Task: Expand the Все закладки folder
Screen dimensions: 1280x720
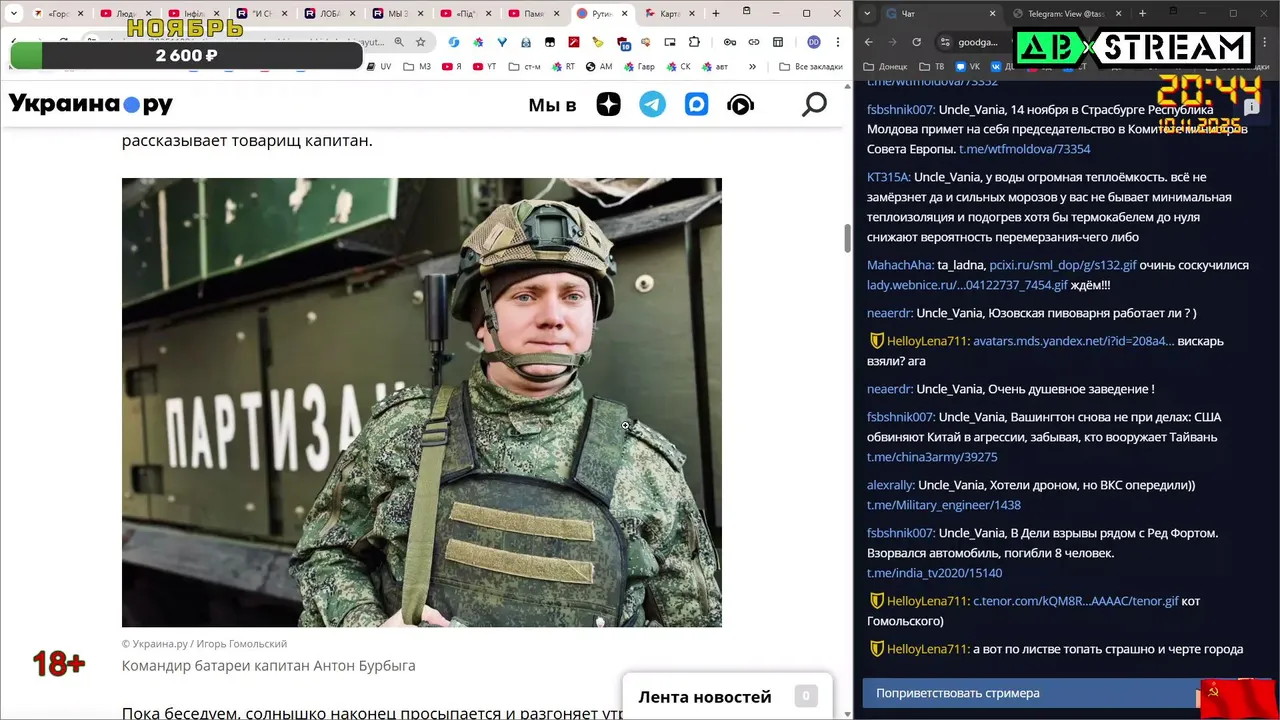Action: pos(809,66)
